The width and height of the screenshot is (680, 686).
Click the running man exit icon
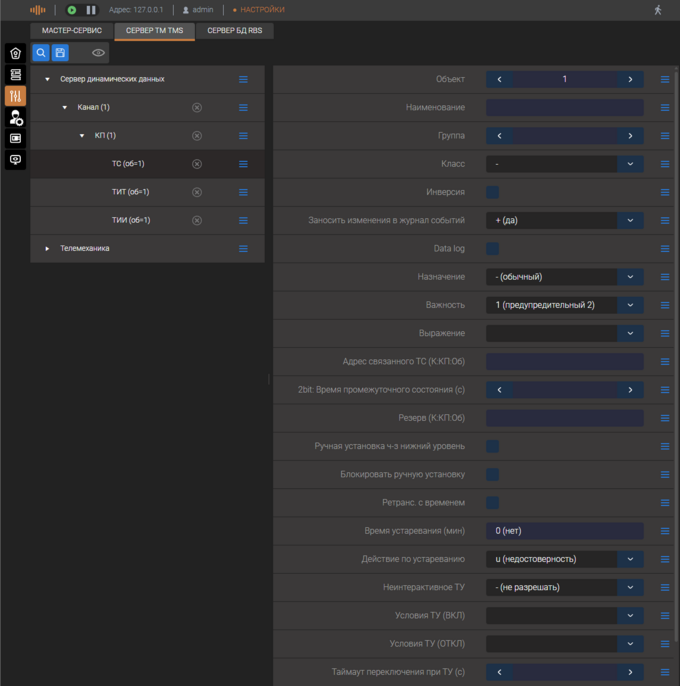(657, 9)
